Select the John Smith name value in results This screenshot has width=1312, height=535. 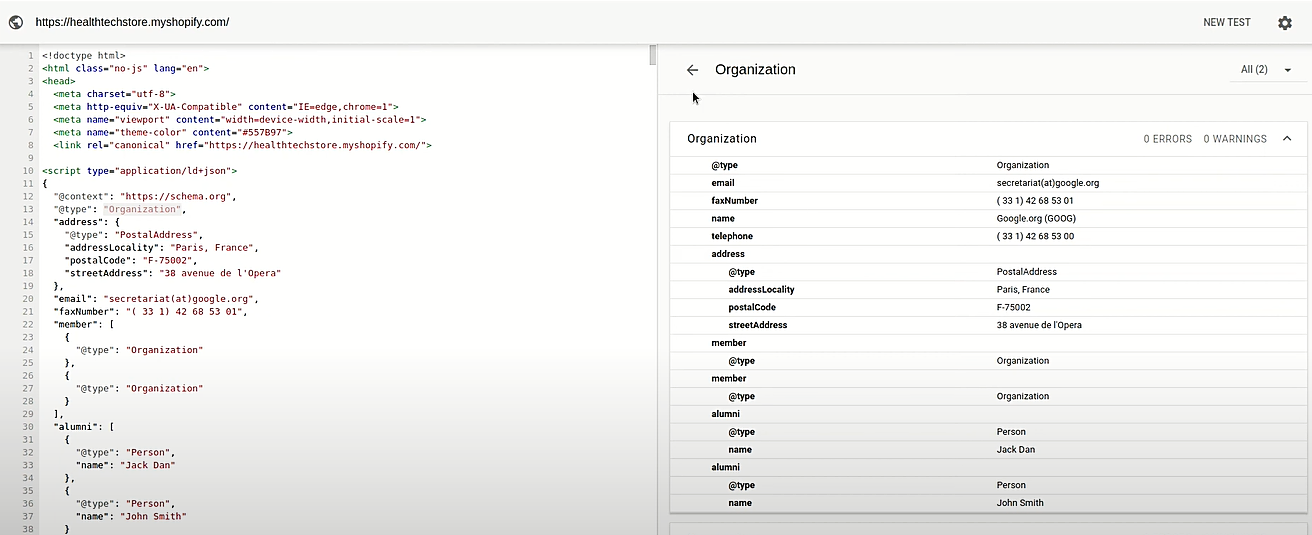point(1020,503)
